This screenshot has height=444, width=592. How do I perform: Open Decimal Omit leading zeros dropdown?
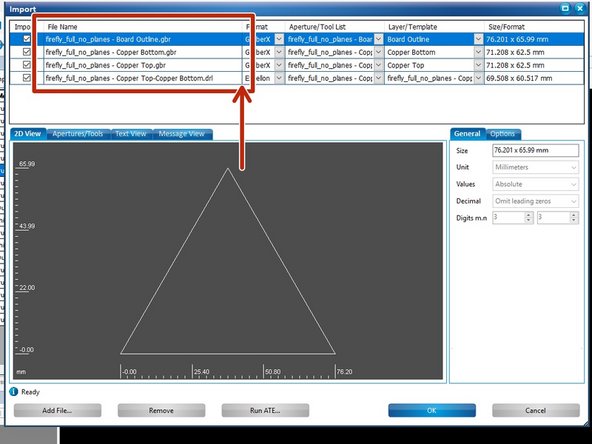(x=535, y=201)
